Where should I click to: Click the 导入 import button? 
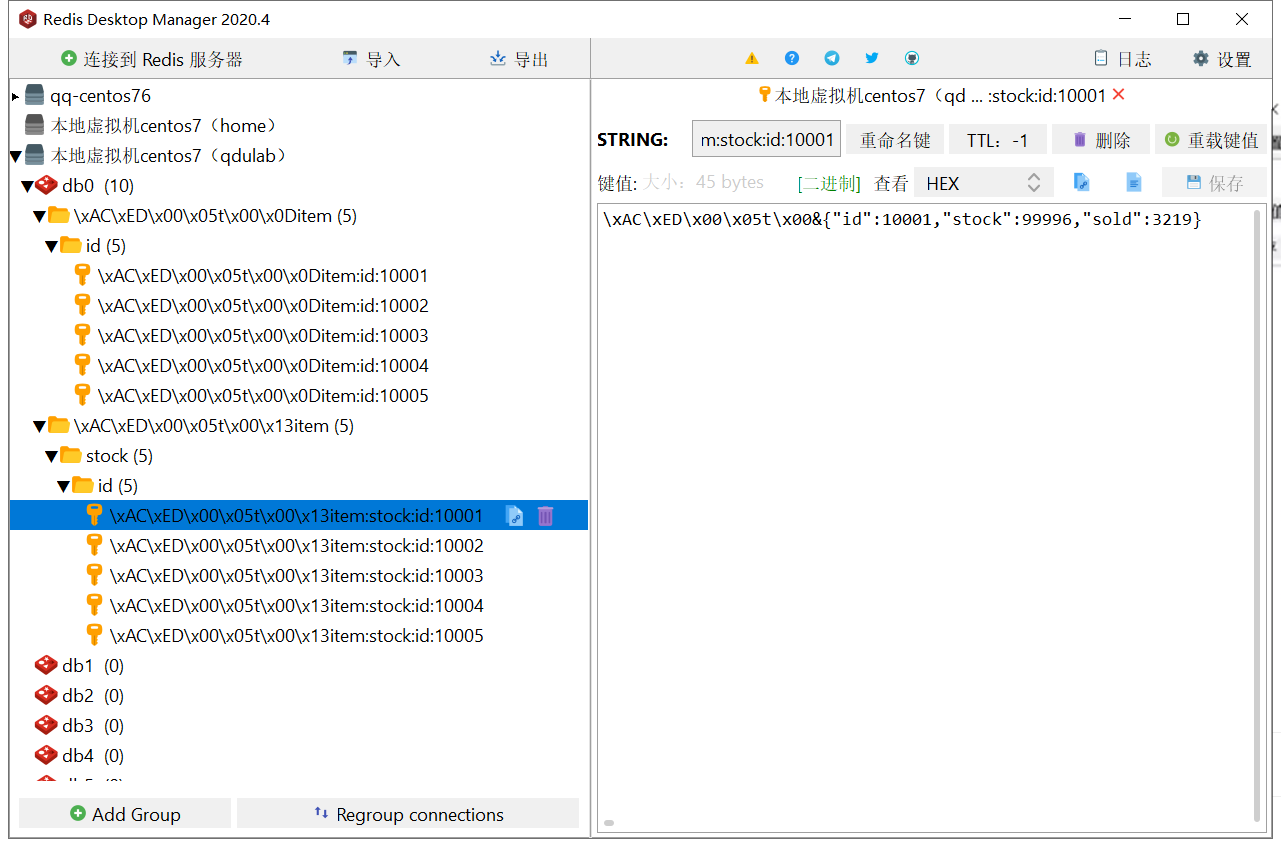(x=371, y=59)
